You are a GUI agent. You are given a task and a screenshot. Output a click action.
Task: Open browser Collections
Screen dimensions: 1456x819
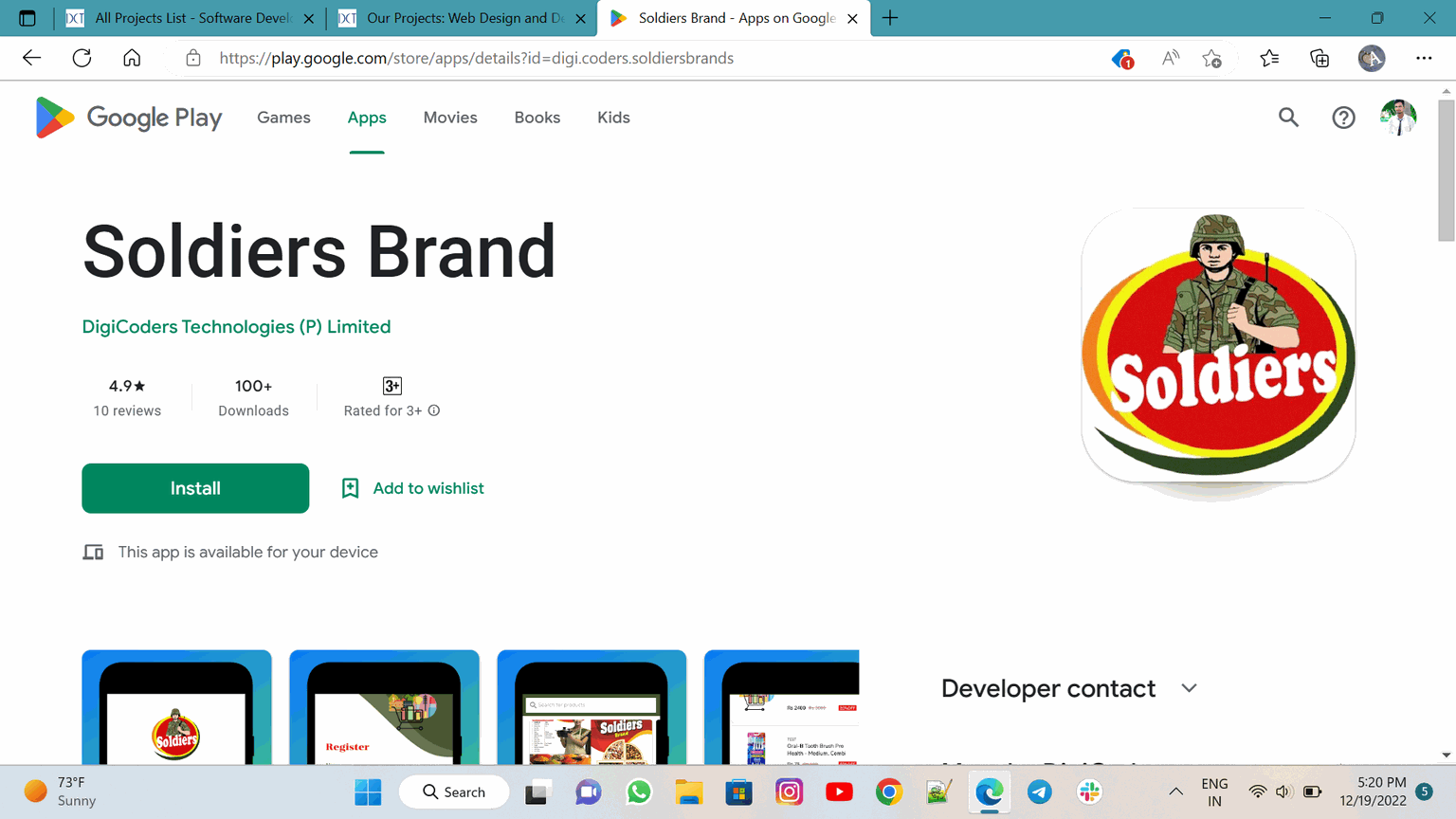pyautogui.click(x=1319, y=58)
